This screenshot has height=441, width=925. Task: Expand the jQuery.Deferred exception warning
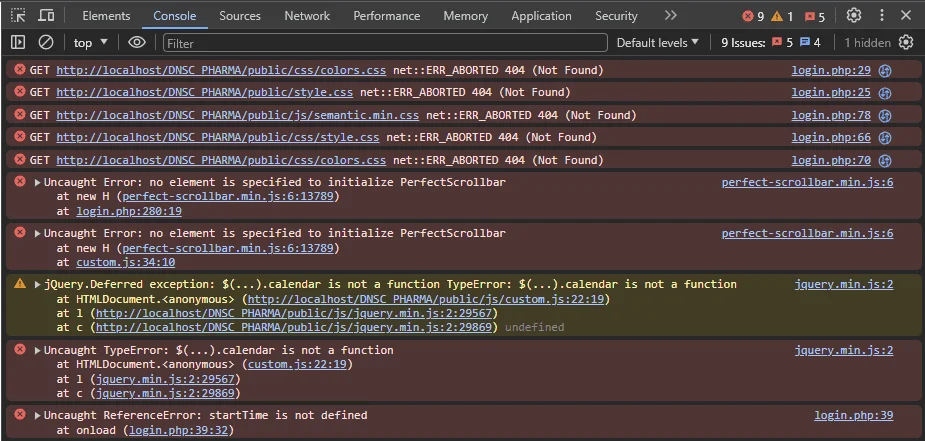tap(38, 285)
